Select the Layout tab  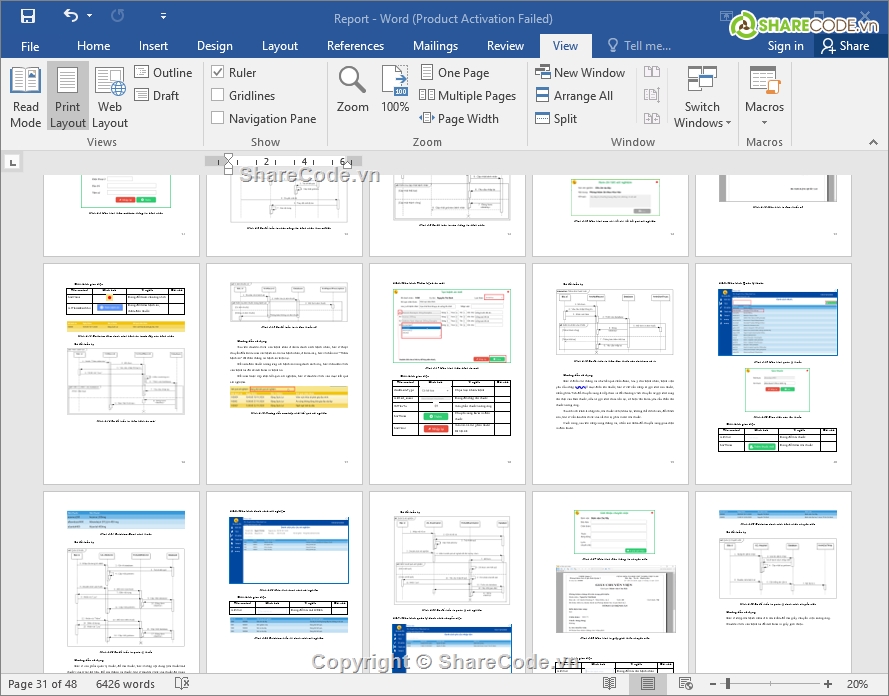[280, 46]
